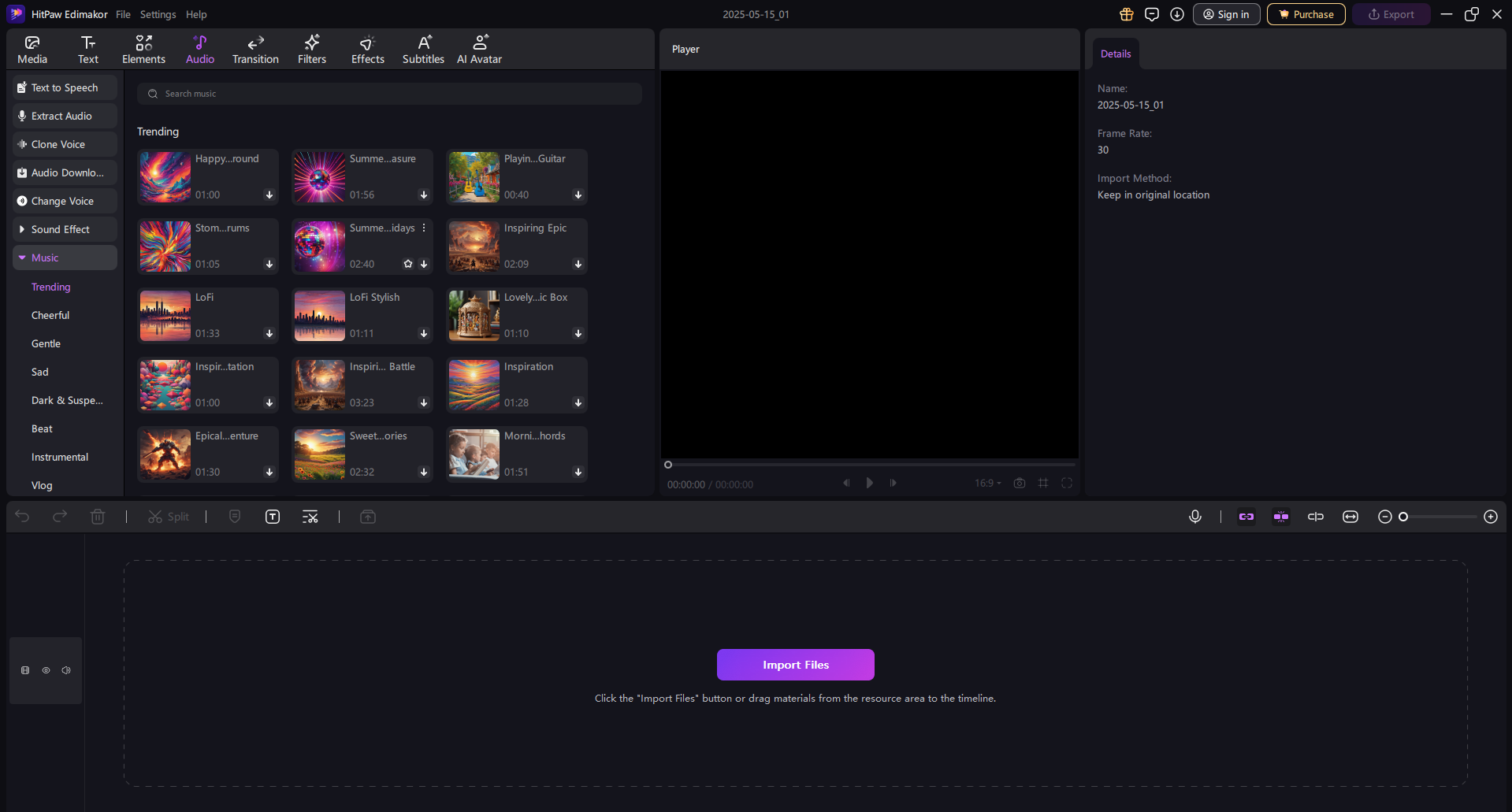Open the Help menu
Image resolution: width=1512 pixels, height=812 pixels.
tap(196, 14)
